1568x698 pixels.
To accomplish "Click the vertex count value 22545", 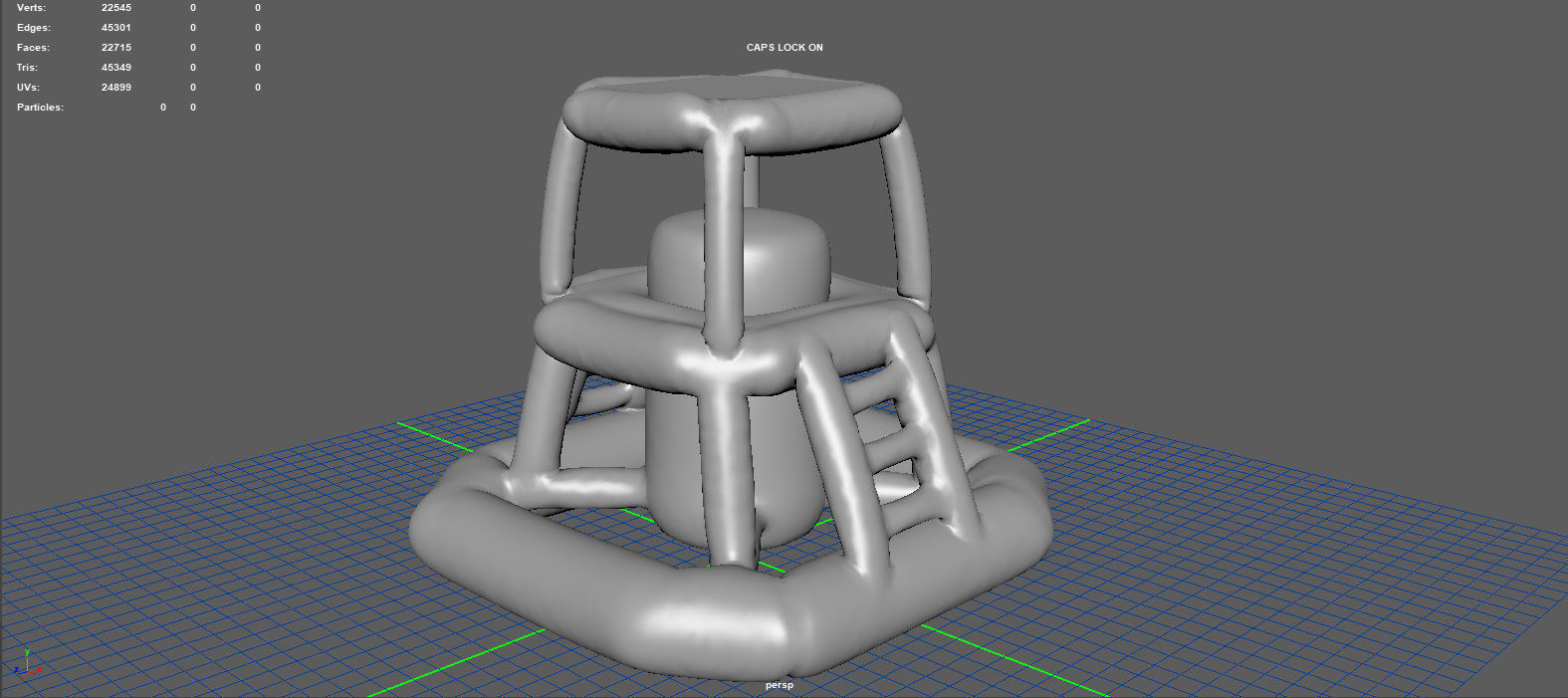I will coord(116,8).
